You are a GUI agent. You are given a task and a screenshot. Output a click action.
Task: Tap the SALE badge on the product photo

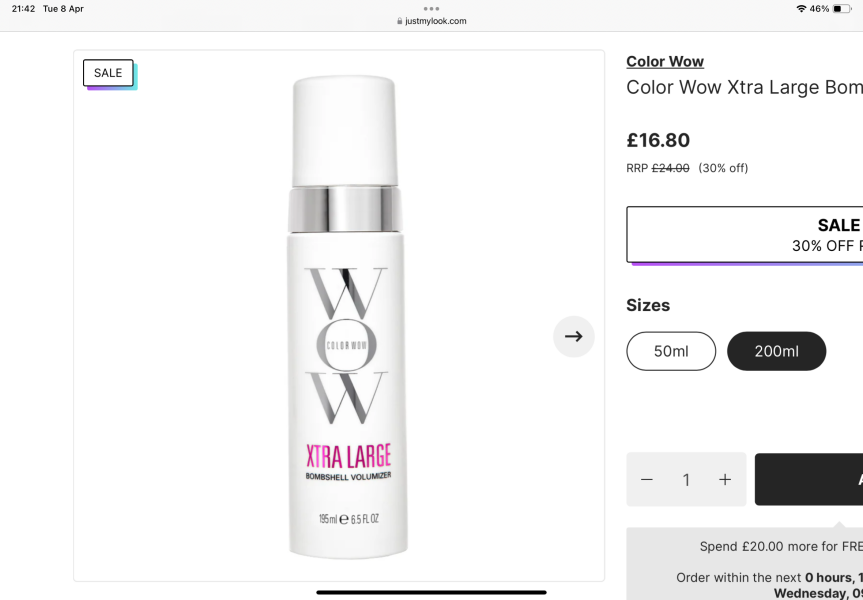coord(107,72)
